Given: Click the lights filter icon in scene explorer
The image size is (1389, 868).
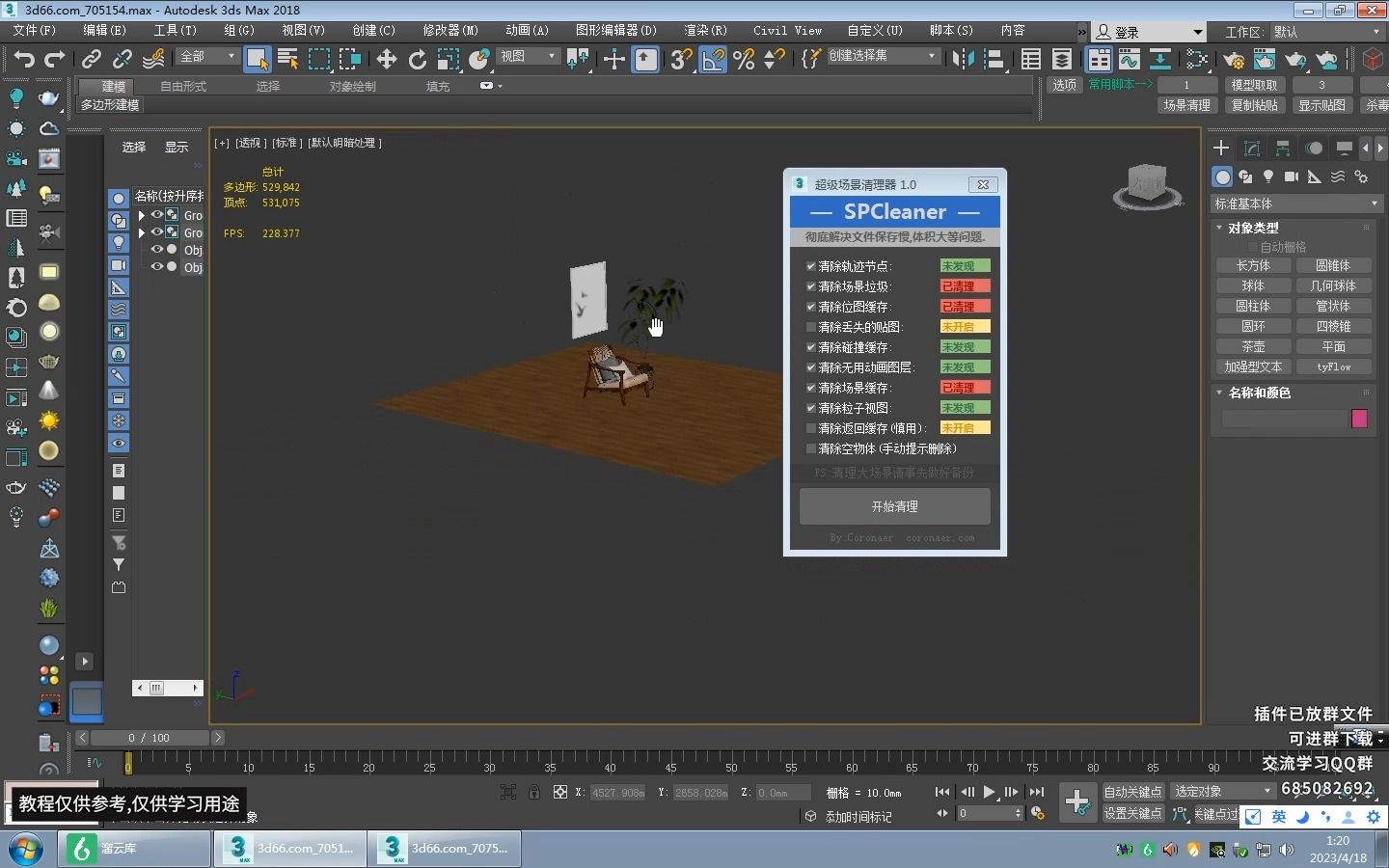Looking at the screenshot, I should (x=119, y=243).
